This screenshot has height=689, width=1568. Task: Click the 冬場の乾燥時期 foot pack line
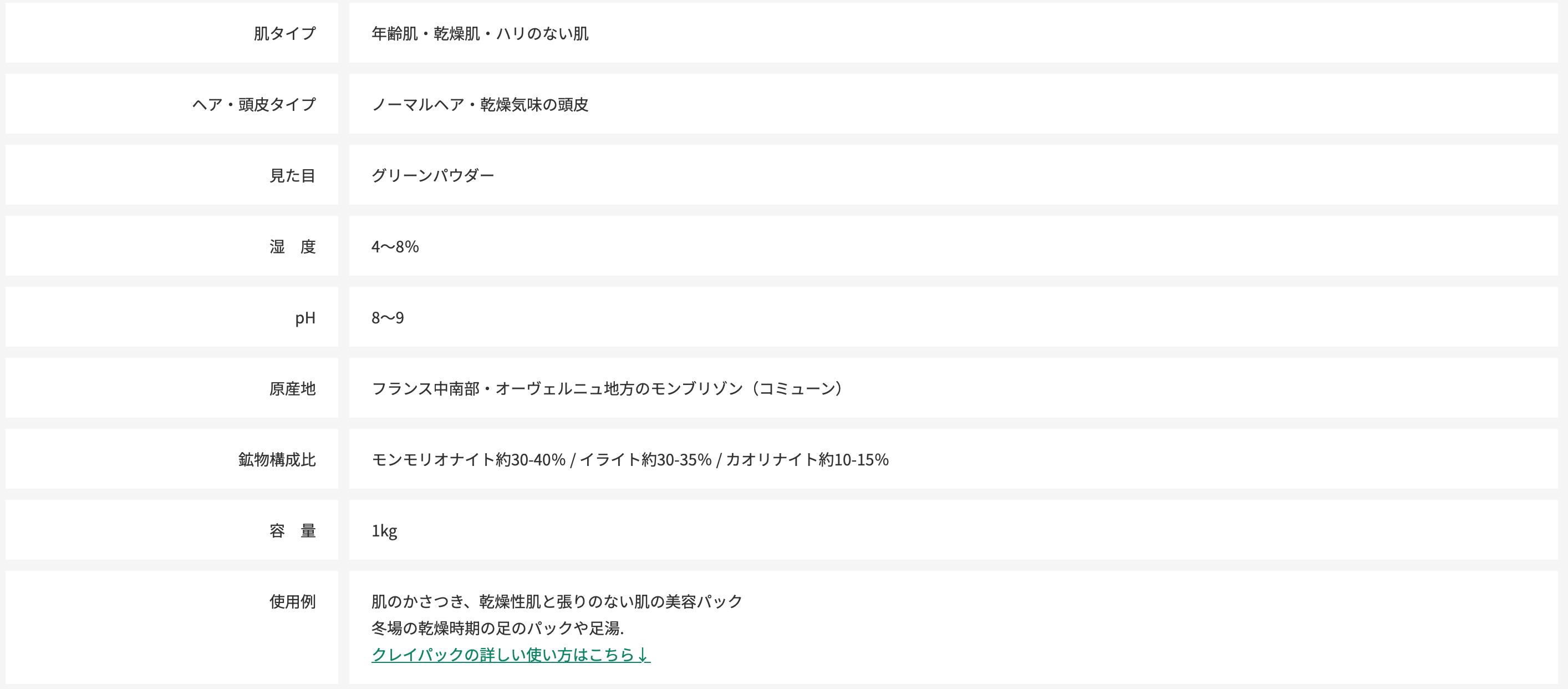pos(497,628)
